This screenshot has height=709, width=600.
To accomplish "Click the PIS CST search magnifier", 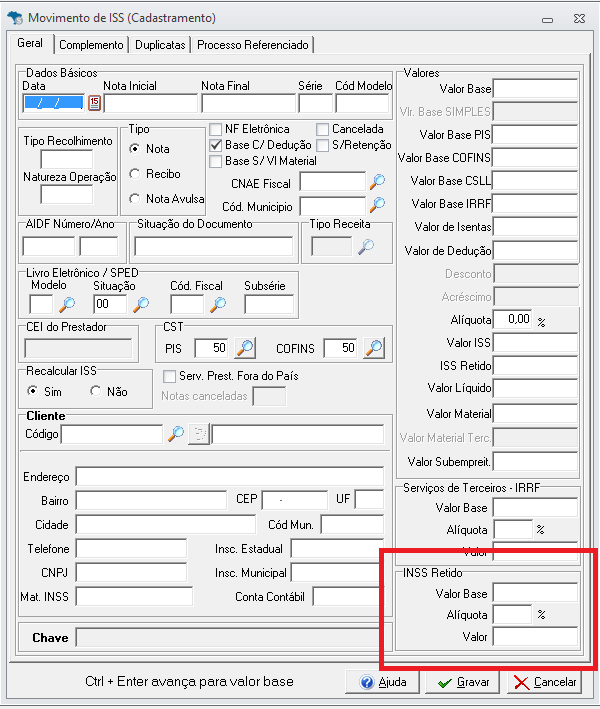I will coord(244,348).
